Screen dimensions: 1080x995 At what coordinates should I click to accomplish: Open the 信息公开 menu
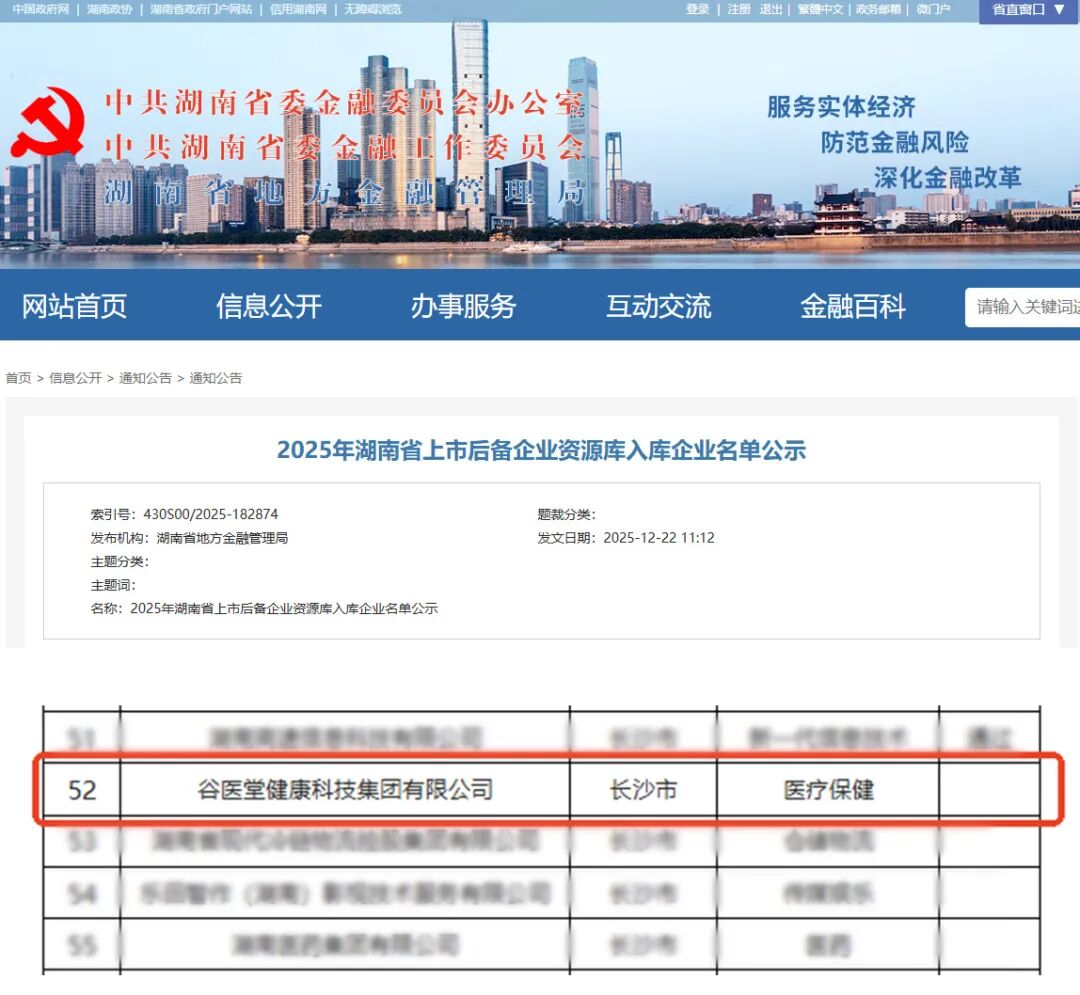(x=269, y=306)
